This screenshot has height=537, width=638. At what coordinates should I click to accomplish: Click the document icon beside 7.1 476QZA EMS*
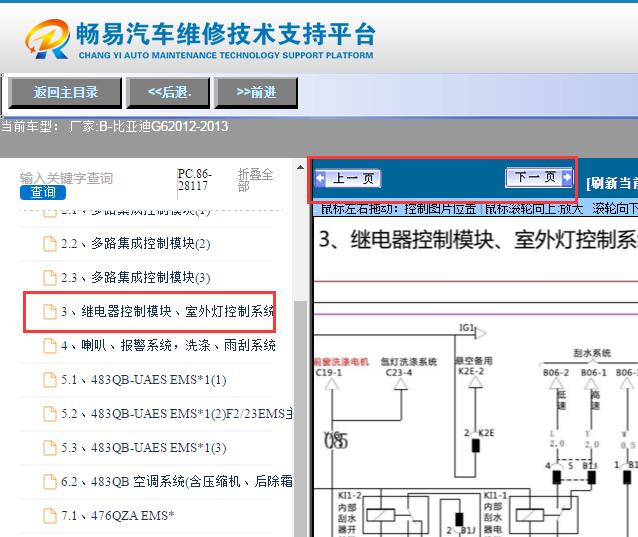[49, 516]
